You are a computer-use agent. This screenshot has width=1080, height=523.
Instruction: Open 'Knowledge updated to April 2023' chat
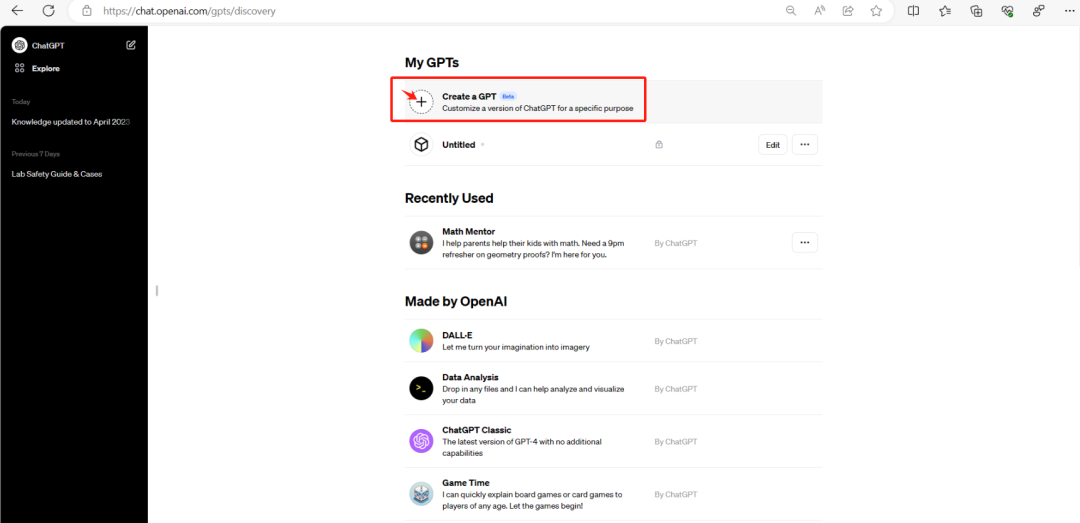click(71, 122)
